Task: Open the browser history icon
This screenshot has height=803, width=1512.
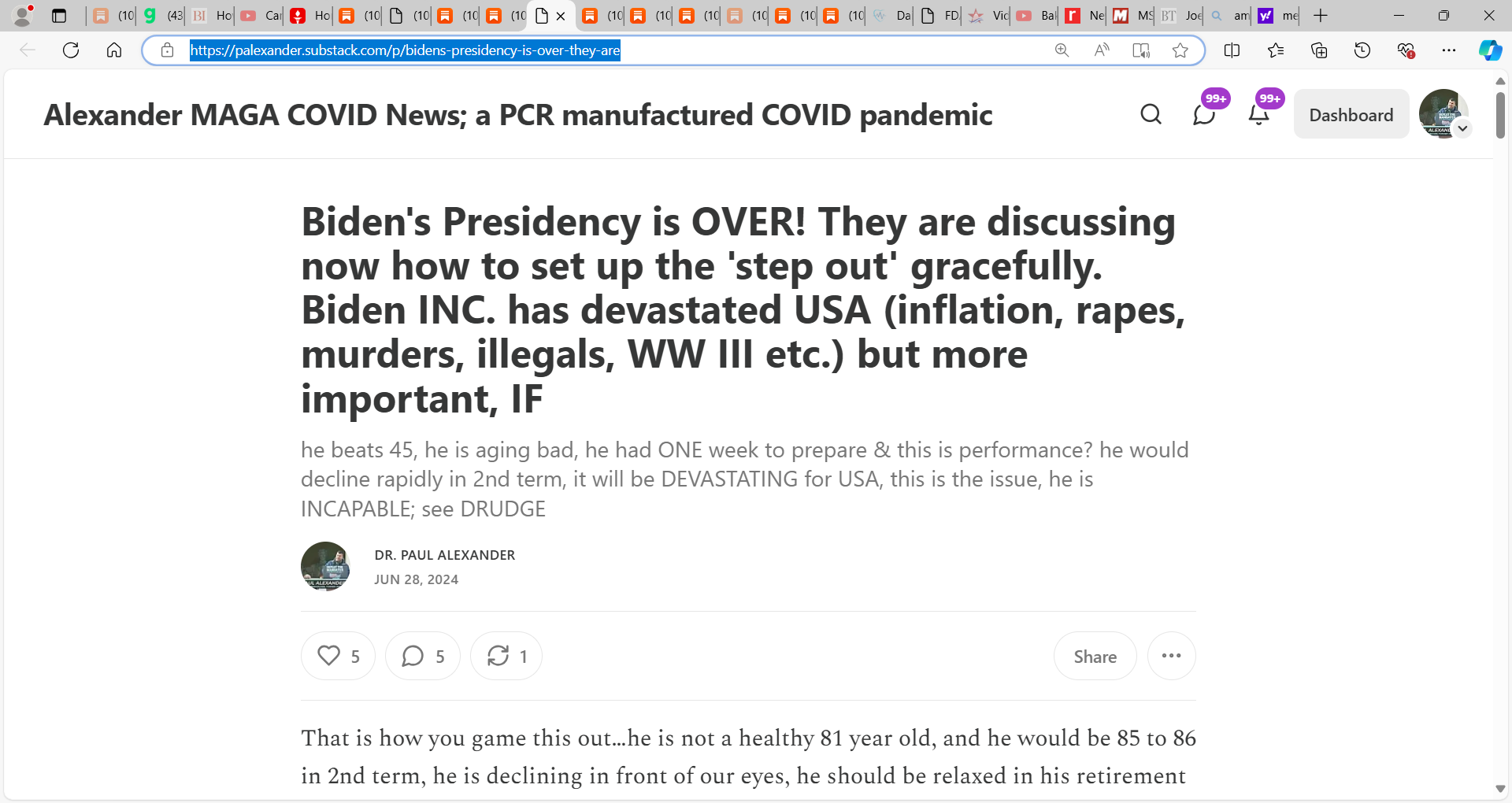Action: point(1362,50)
